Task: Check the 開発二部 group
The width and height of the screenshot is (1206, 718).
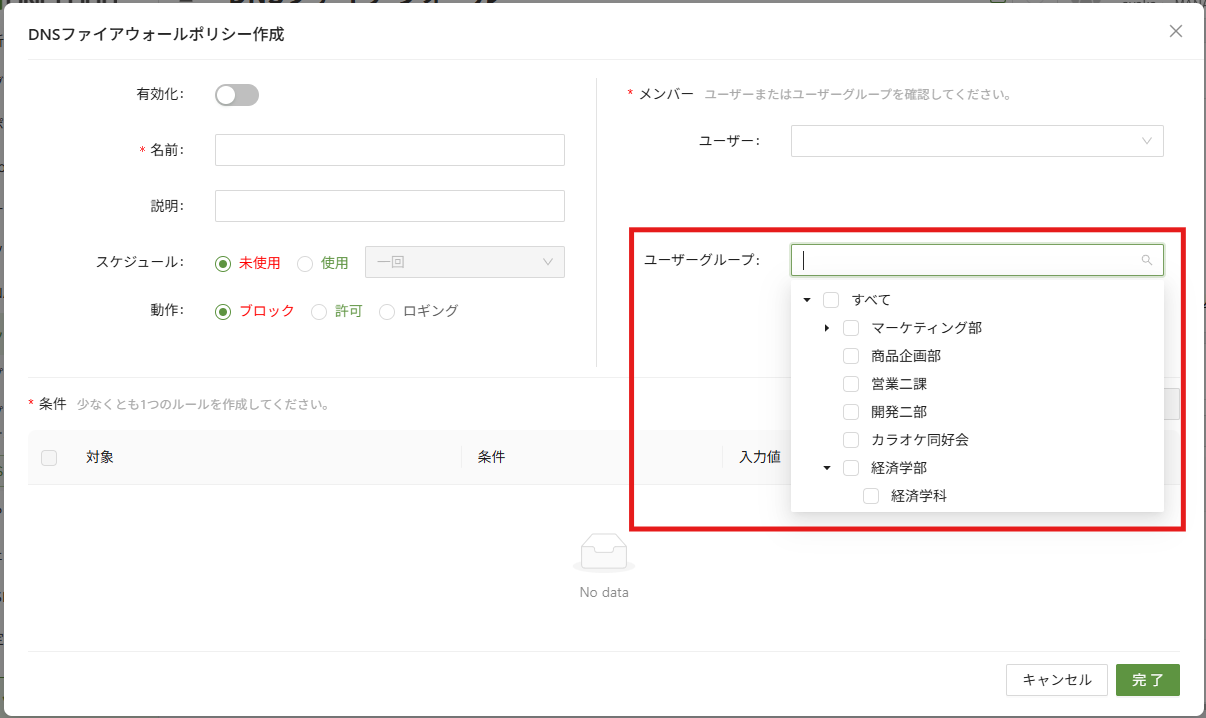Action: click(x=851, y=412)
